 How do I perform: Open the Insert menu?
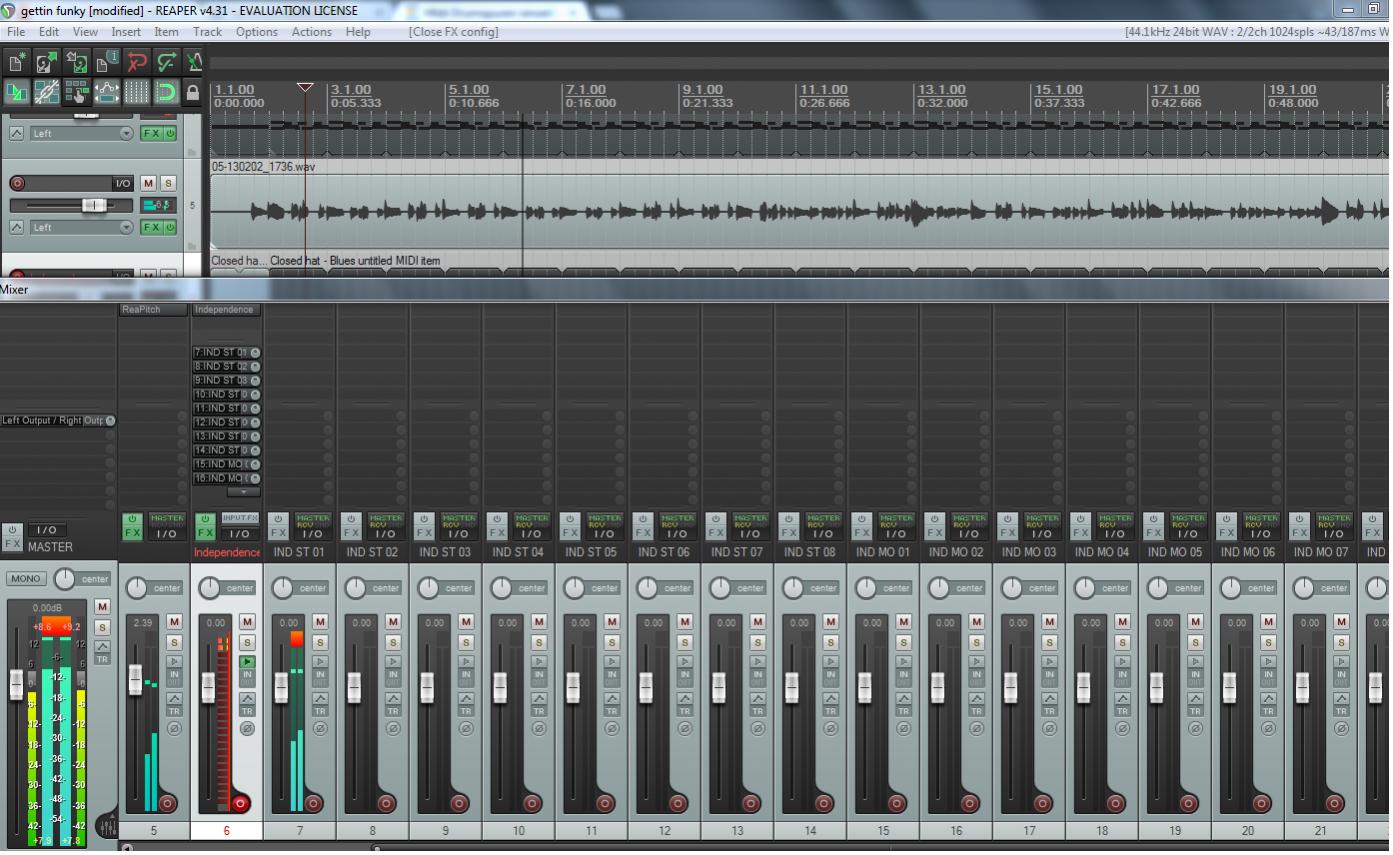point(126,32)
